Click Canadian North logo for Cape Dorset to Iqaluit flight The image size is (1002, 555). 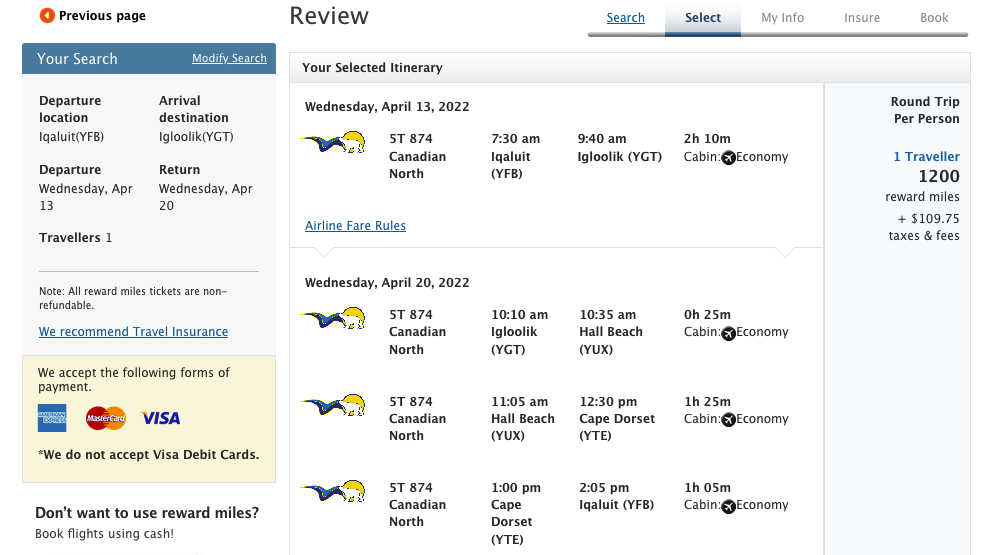pyautogui.click(x=334, y=491)
